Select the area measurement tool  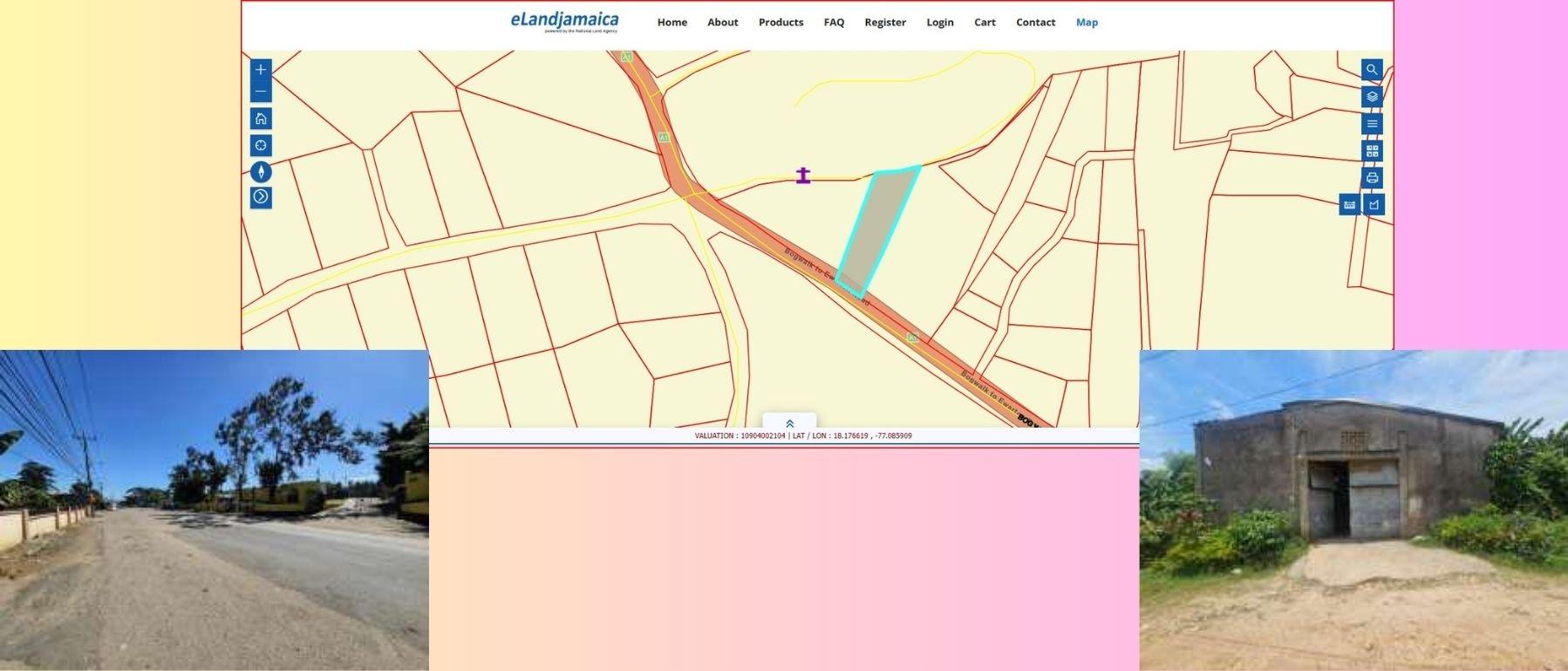[x=1374, y=205]
